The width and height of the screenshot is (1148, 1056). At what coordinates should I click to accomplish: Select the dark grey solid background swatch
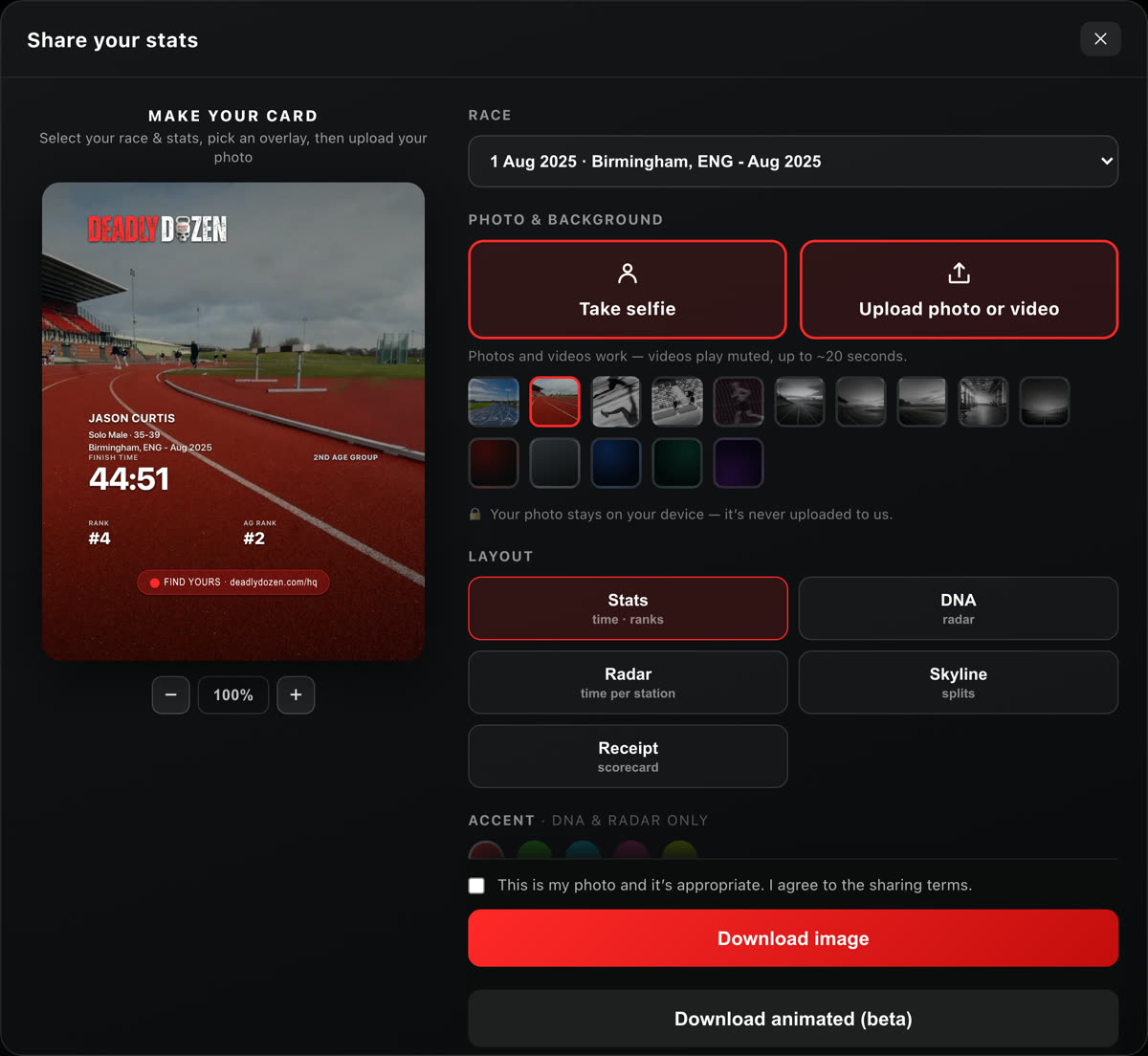click(x=555, y=463)
